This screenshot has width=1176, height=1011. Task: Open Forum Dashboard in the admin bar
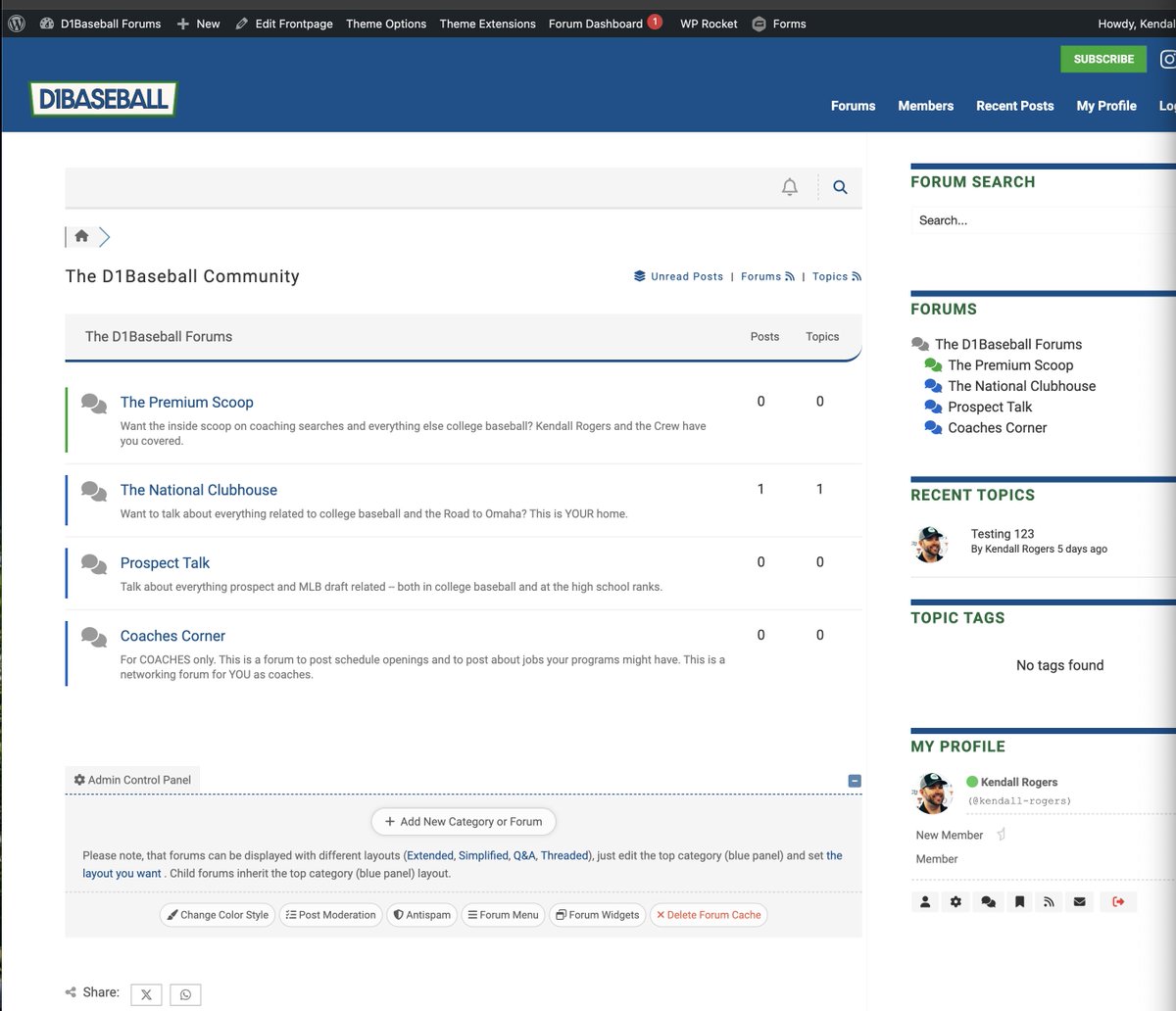click(x=606, y=24)
